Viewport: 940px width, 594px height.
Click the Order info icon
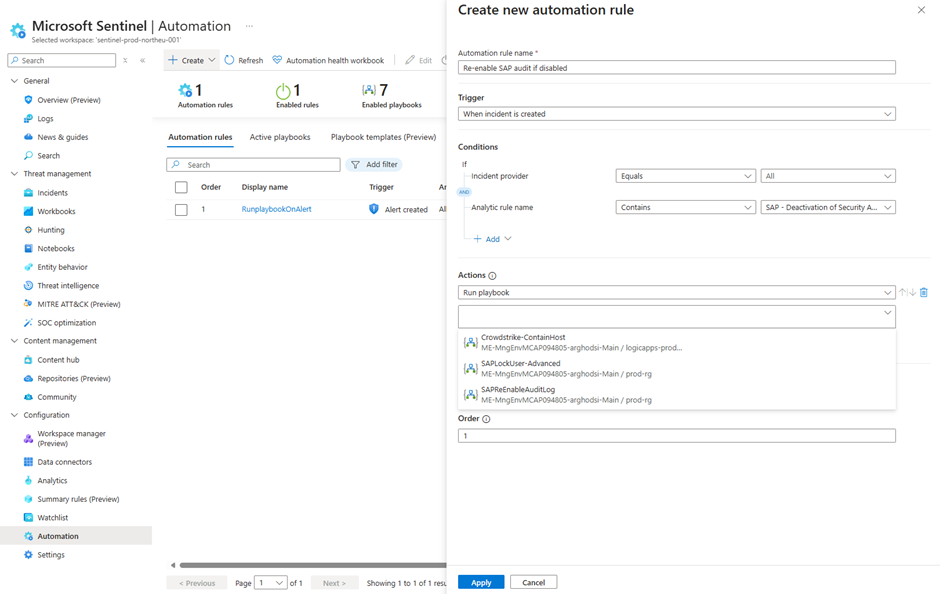pyautogui.click(x=486, y=419)
